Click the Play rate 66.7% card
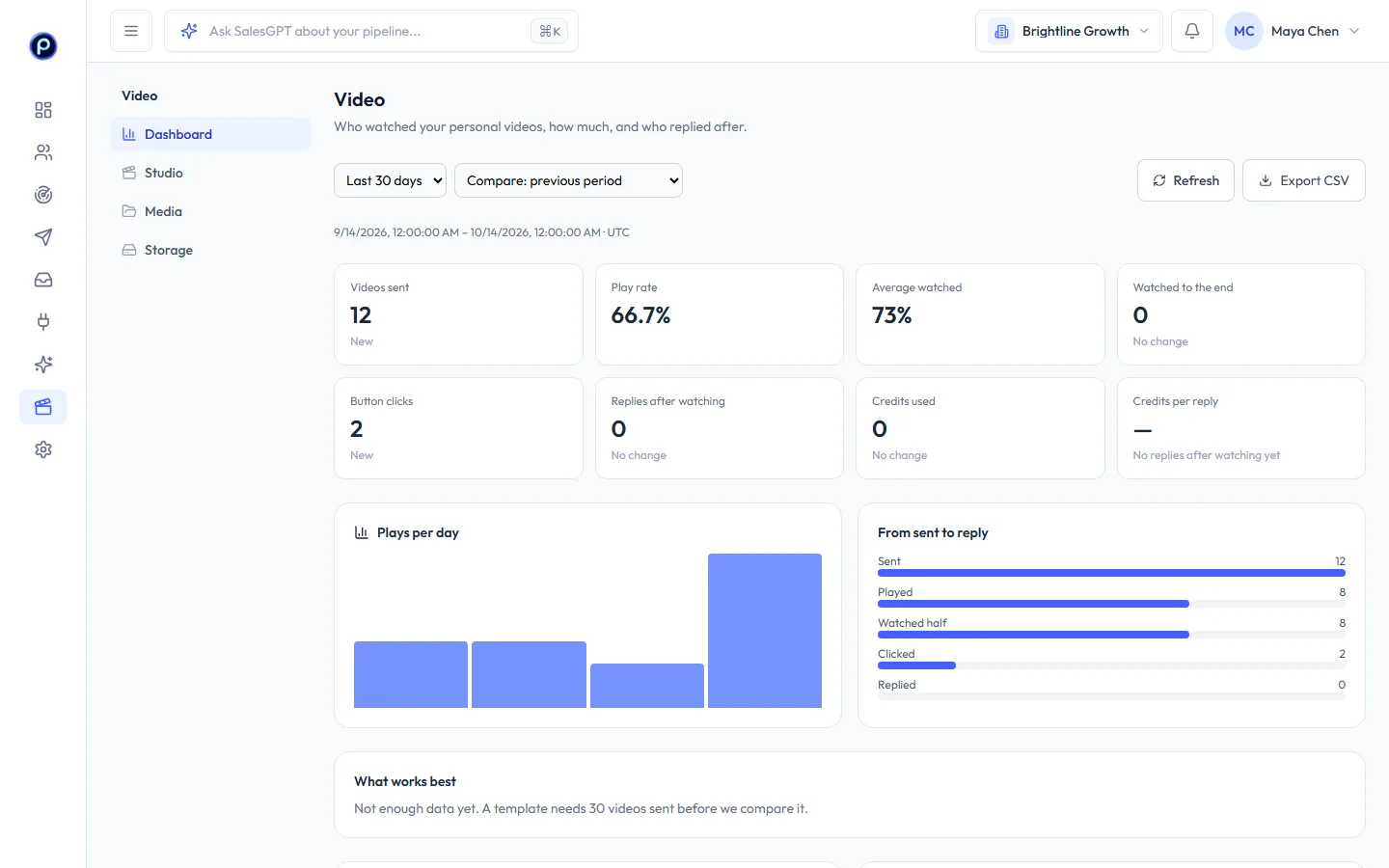This screenshot has height=868, width=1389. click(720, 314)
